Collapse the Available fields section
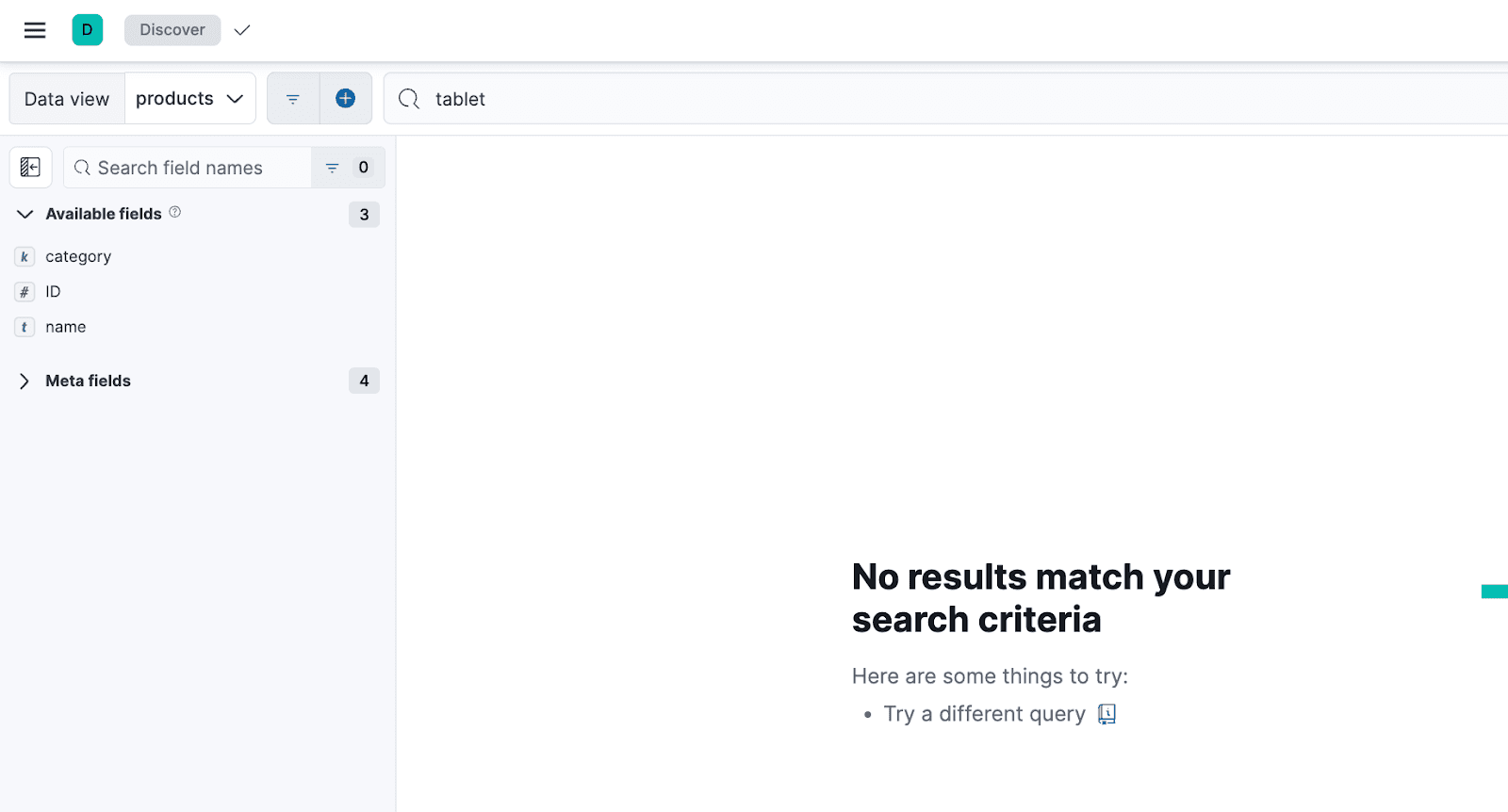This screenshot has height=812, width=1508. (x=25, y=214)
